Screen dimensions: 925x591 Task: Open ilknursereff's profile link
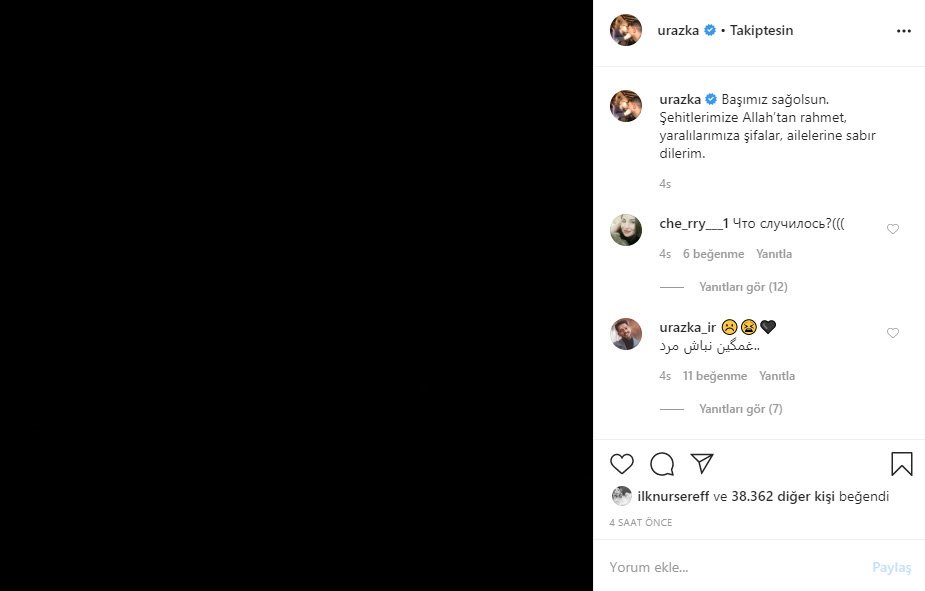[x=673, y=496]
